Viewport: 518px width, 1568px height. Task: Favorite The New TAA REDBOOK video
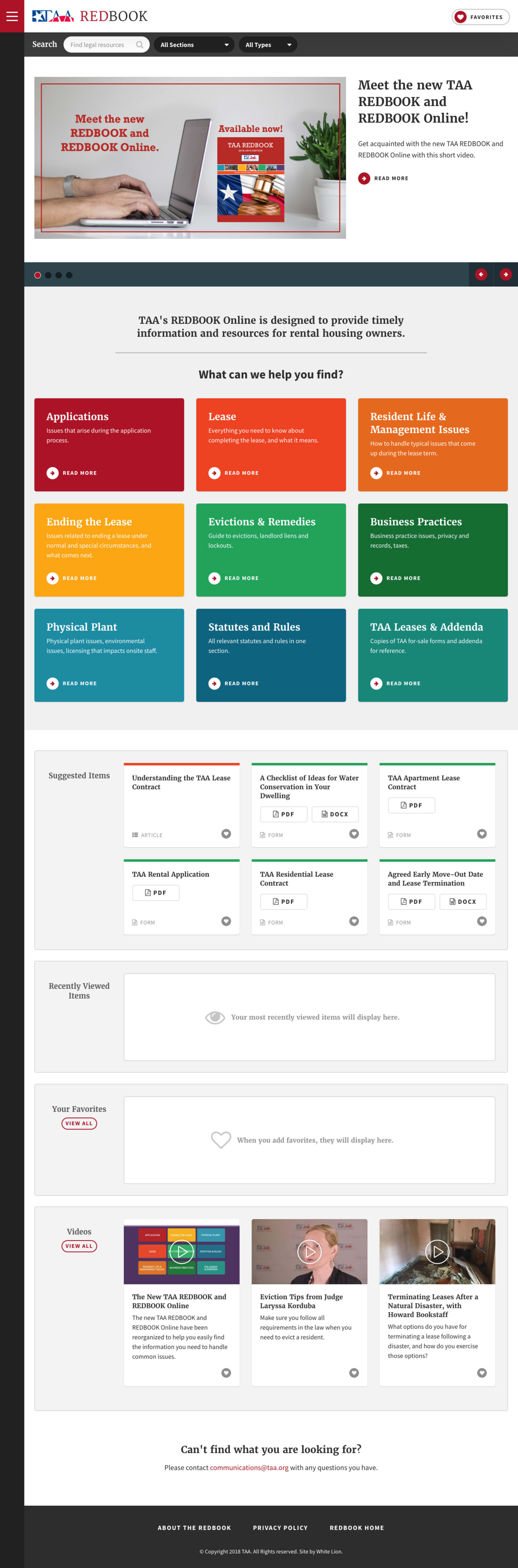tap(226, 1373)
